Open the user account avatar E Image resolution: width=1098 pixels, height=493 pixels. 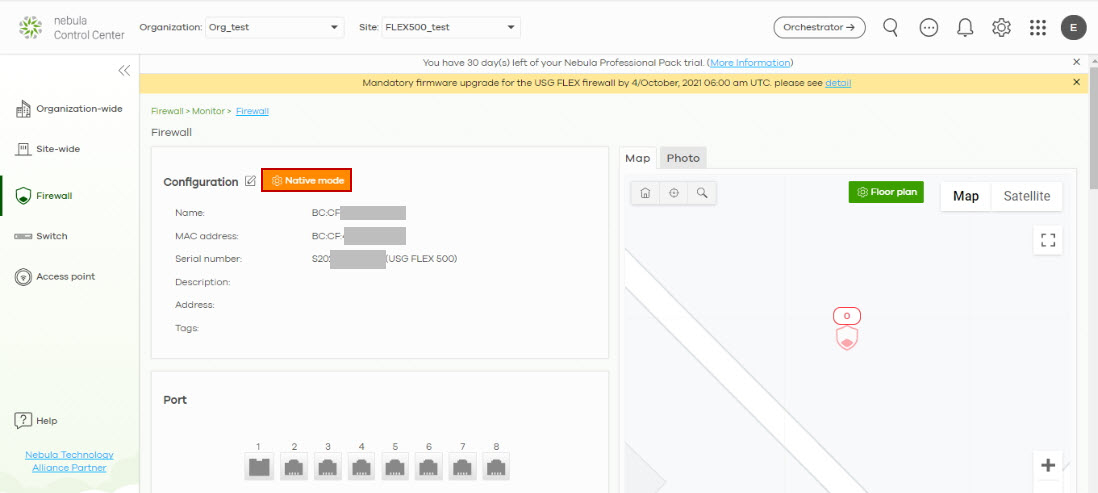pos(1073,28)
